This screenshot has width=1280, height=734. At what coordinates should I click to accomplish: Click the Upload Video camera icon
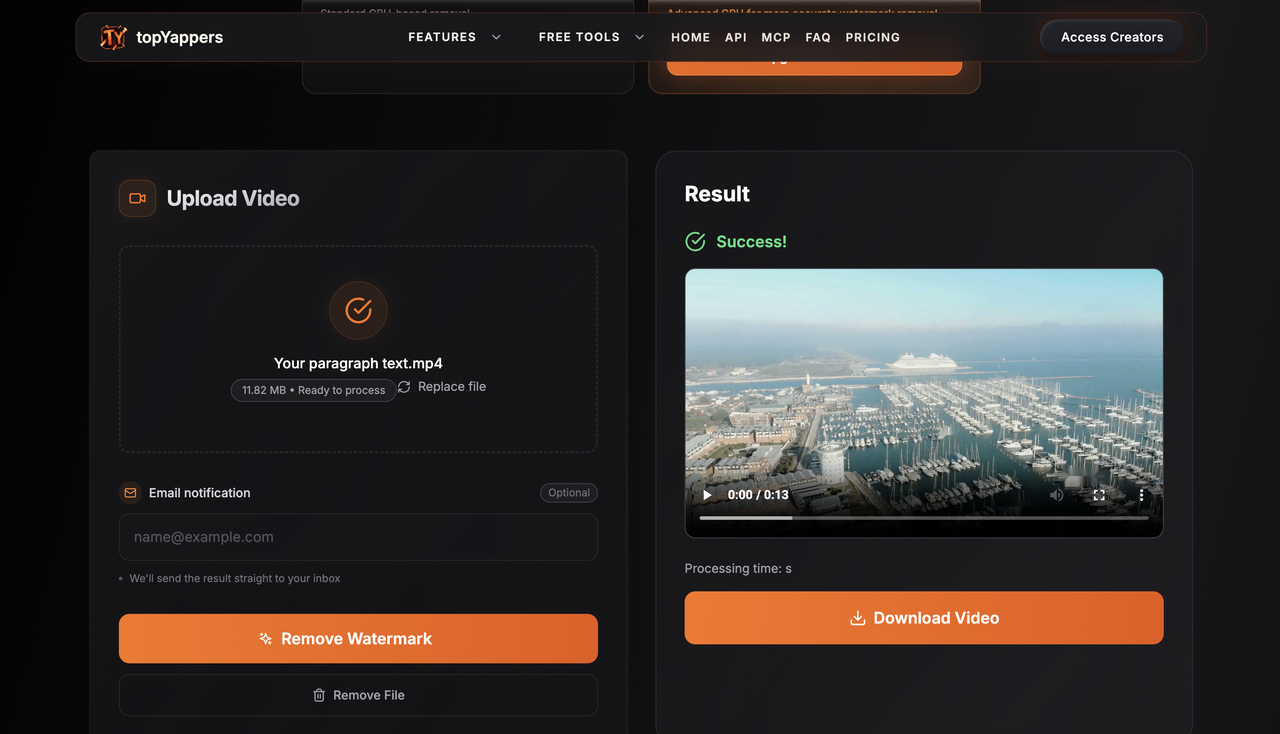(137, 198)
